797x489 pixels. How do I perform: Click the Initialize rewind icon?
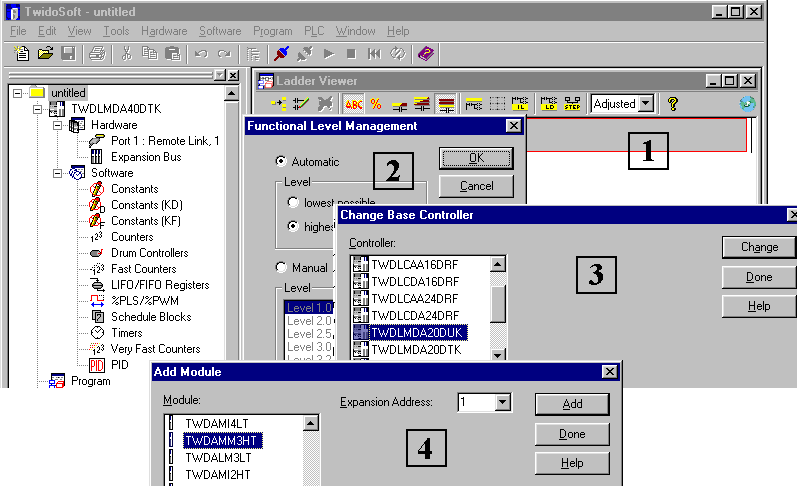tap(374, 53)
